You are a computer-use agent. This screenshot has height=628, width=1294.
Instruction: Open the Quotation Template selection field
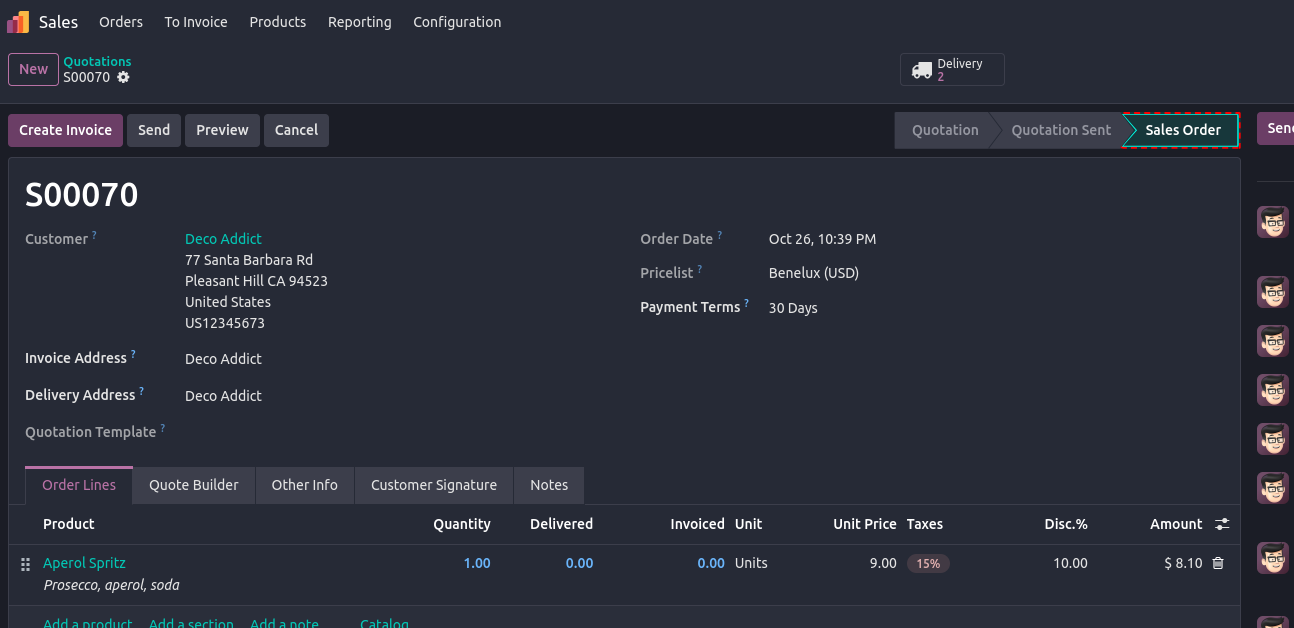click(400, 432)
